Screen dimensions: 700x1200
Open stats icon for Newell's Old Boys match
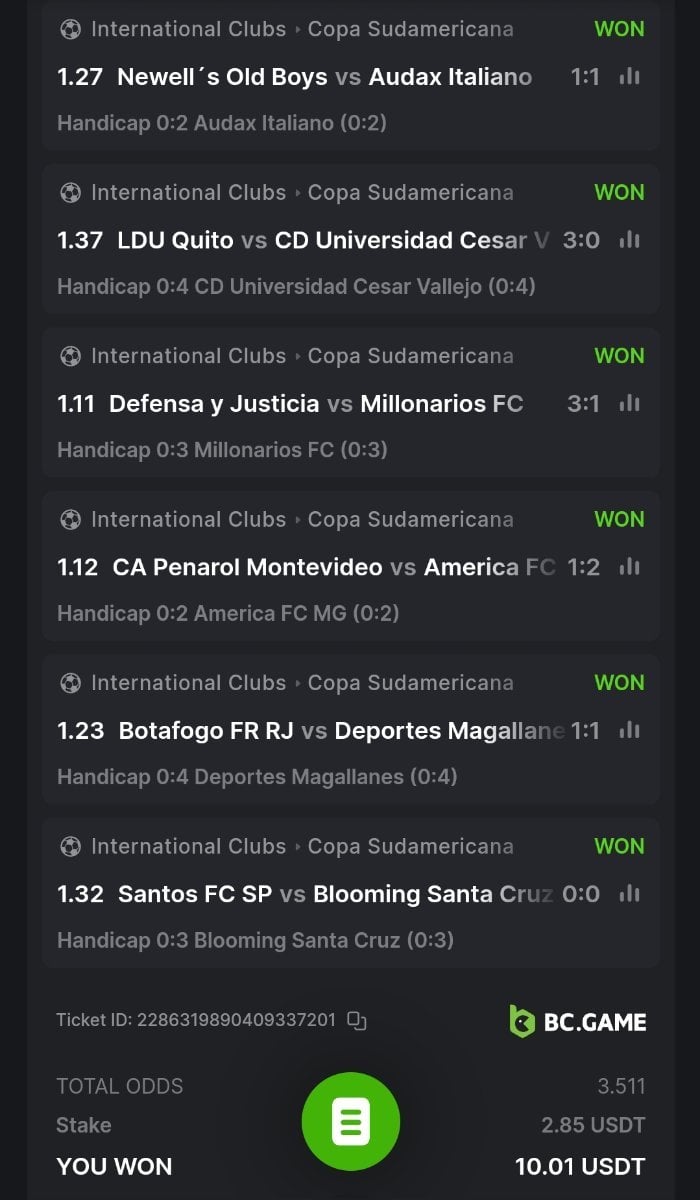click(629, 76)
